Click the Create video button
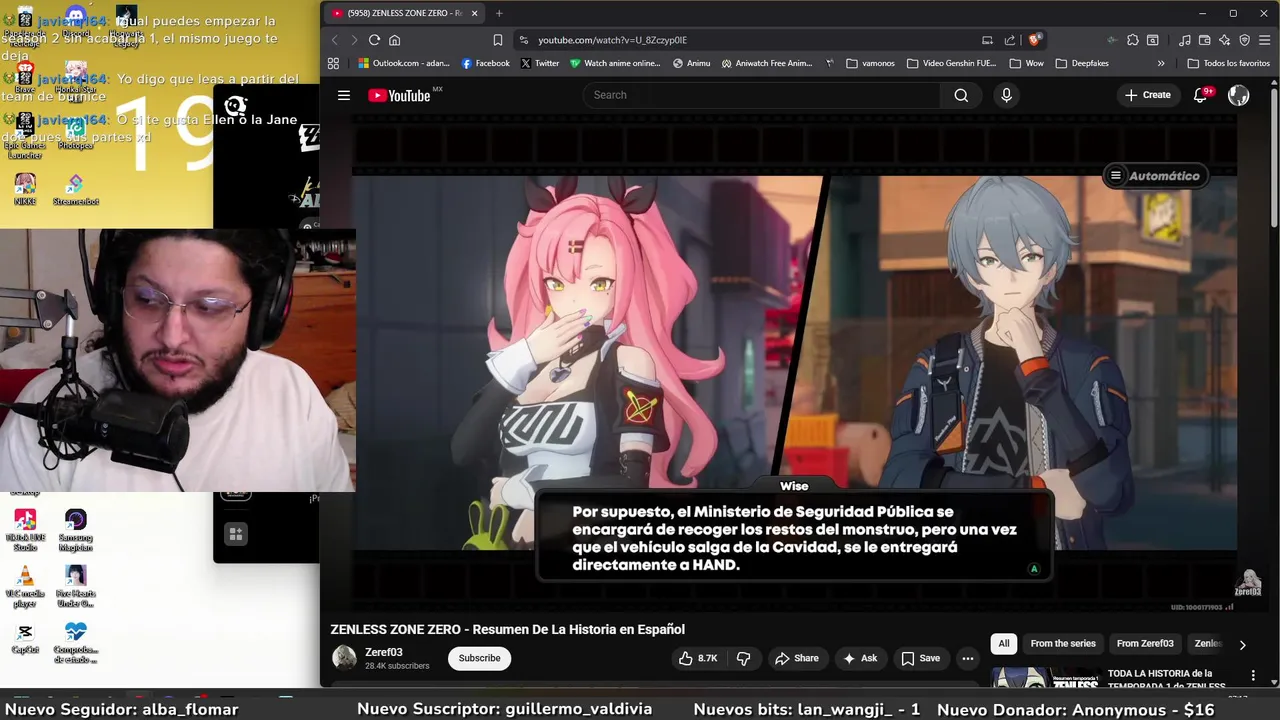1280x720 pixels. tap(1148, 95)
